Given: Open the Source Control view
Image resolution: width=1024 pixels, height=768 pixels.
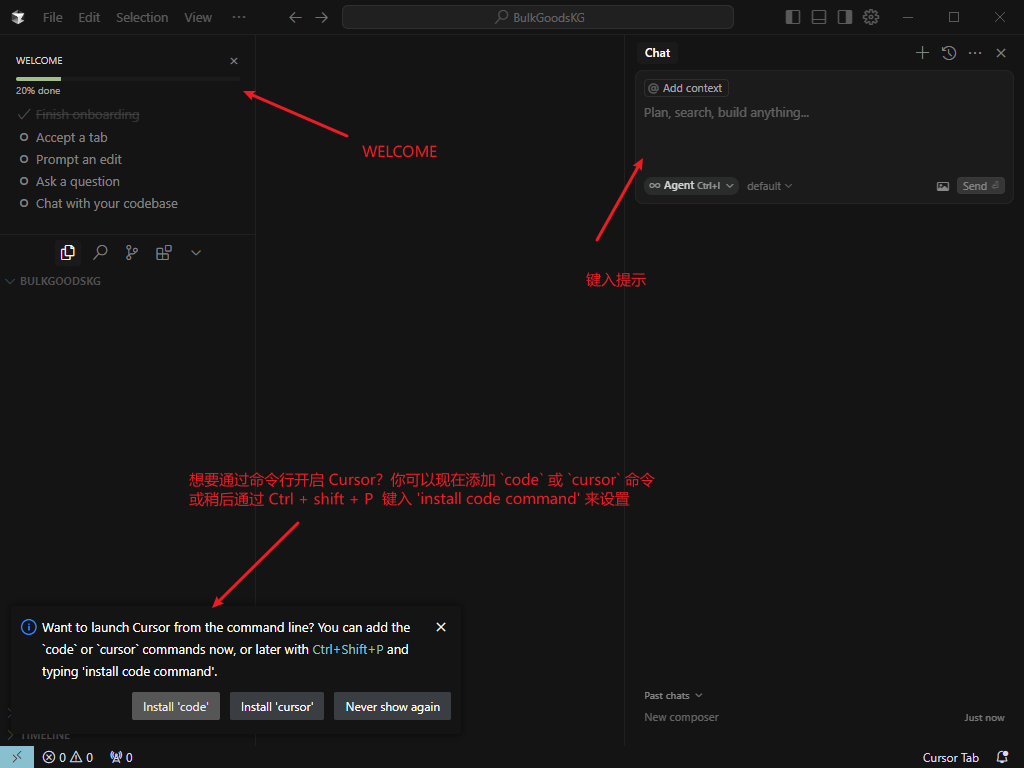Looking at the screenshot, I should [132, 253].
